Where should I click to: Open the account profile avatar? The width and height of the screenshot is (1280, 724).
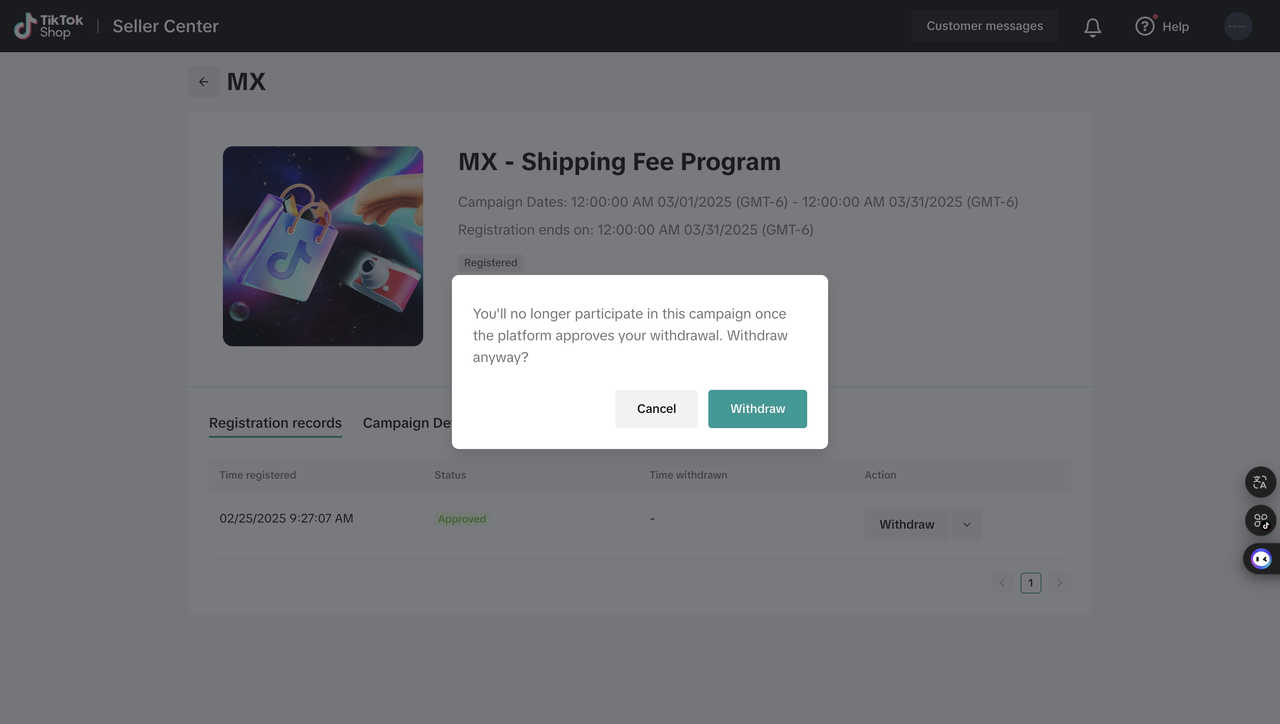1238,26
